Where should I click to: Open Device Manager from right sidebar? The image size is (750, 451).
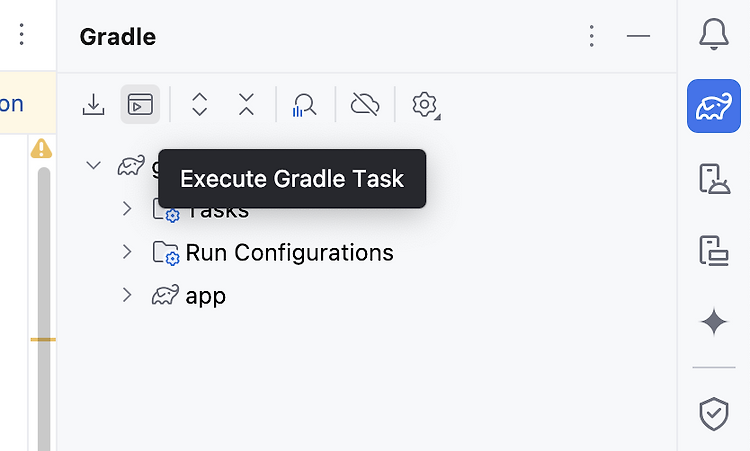click(714, 178)
